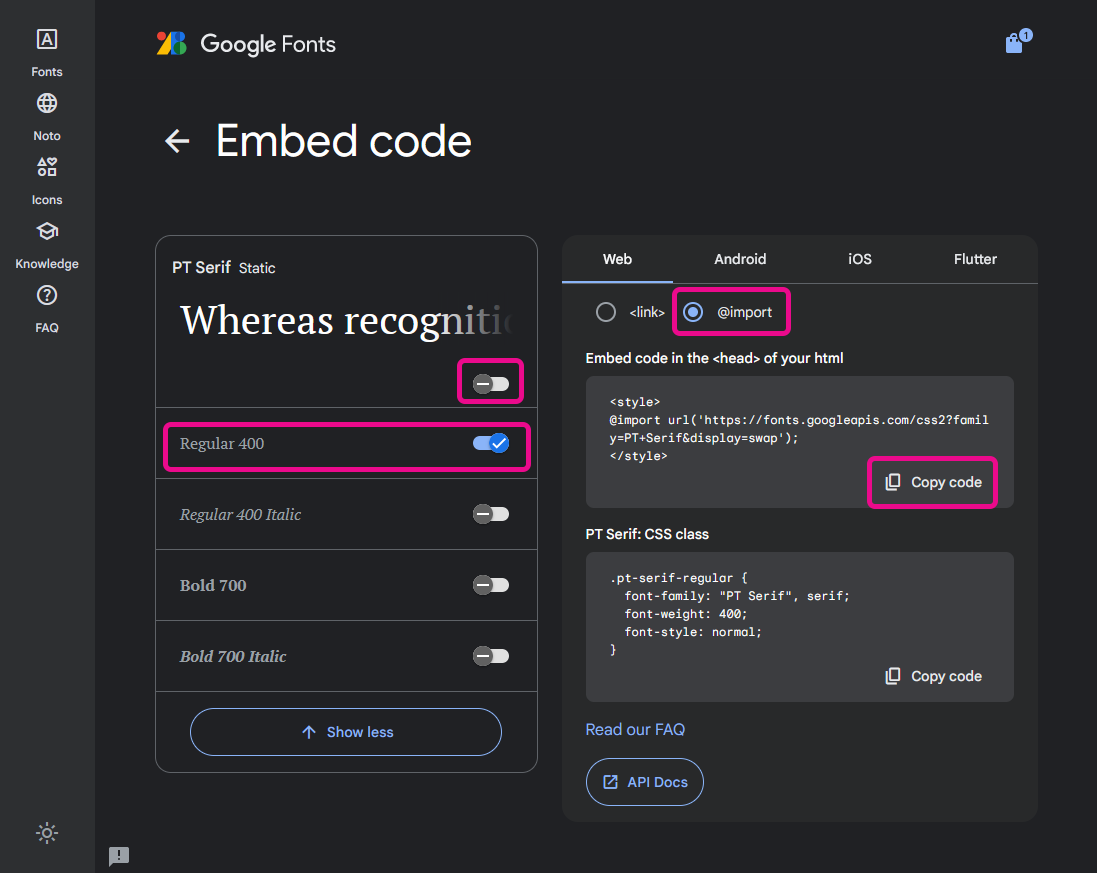Go back using the arrow icon

177,141
